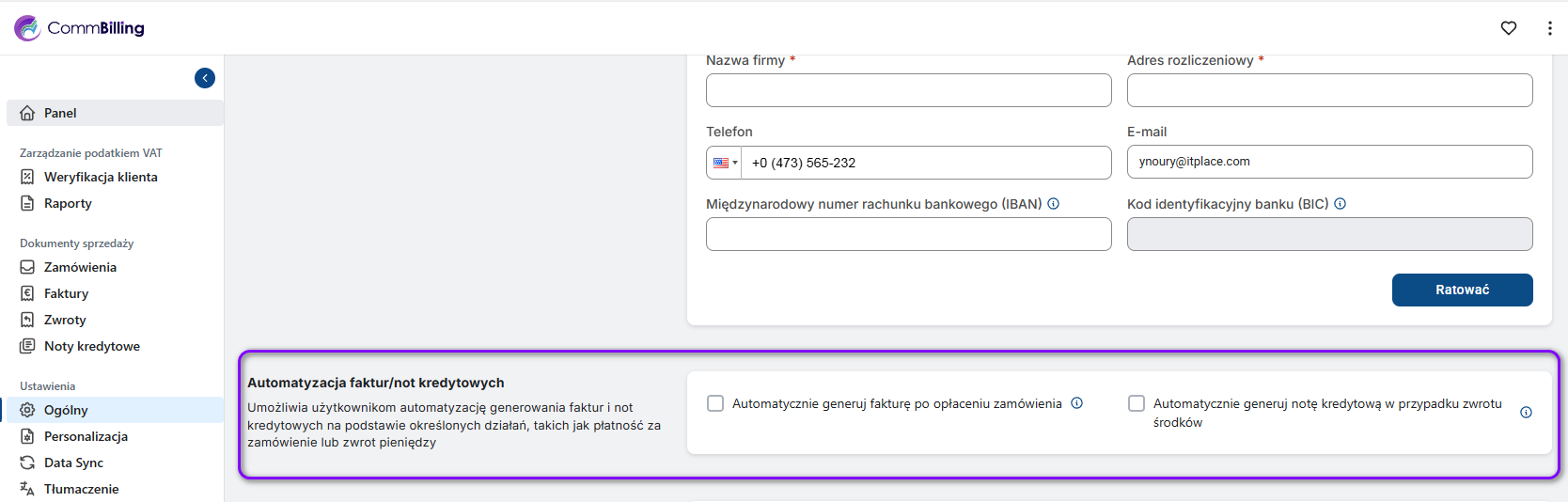This screenshot has height=502, width=1568.
Task: Open the phone country flag dropdown
Action: 725,163
